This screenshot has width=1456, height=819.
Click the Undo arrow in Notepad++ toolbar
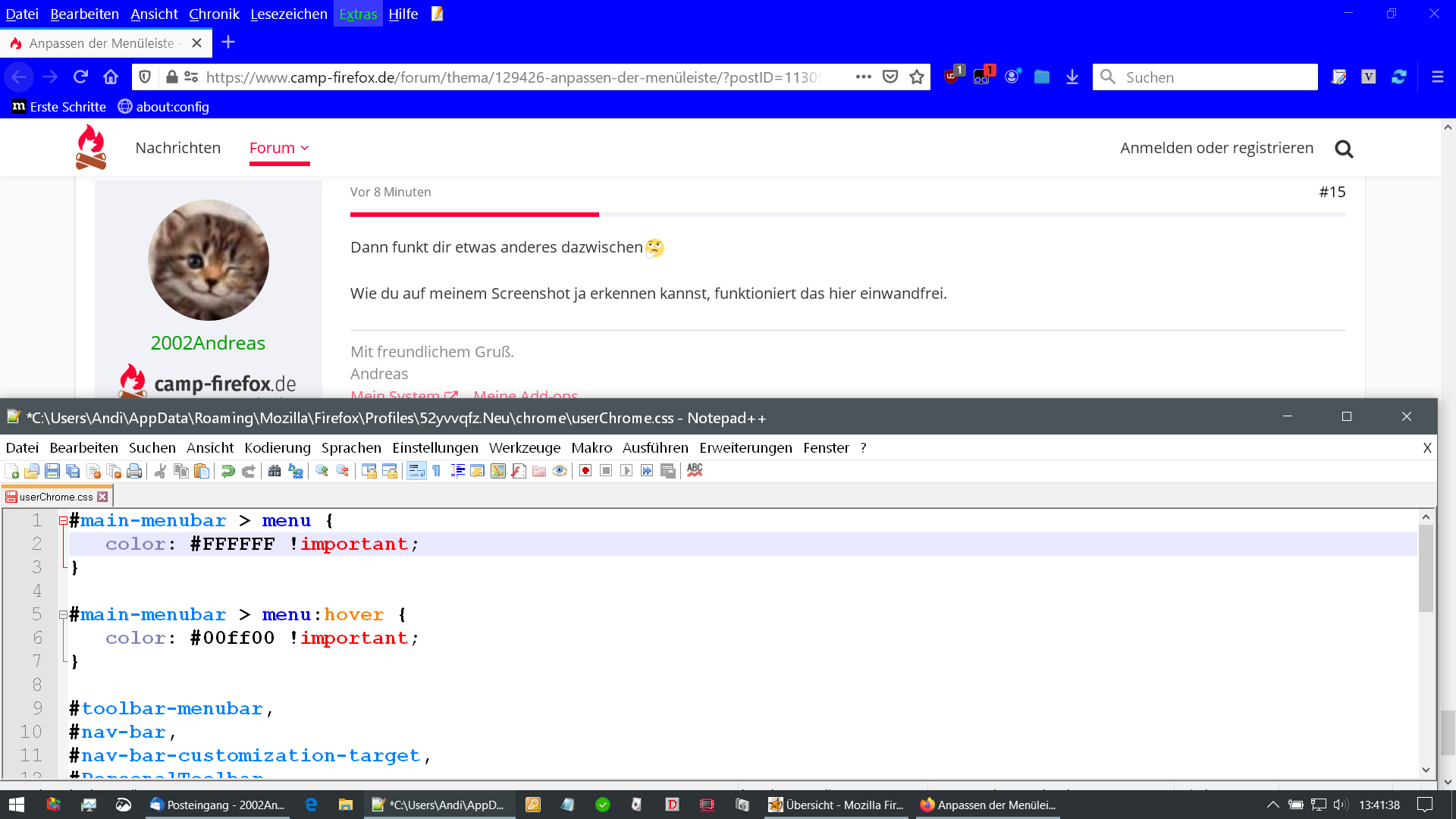[x=227, y=471]
